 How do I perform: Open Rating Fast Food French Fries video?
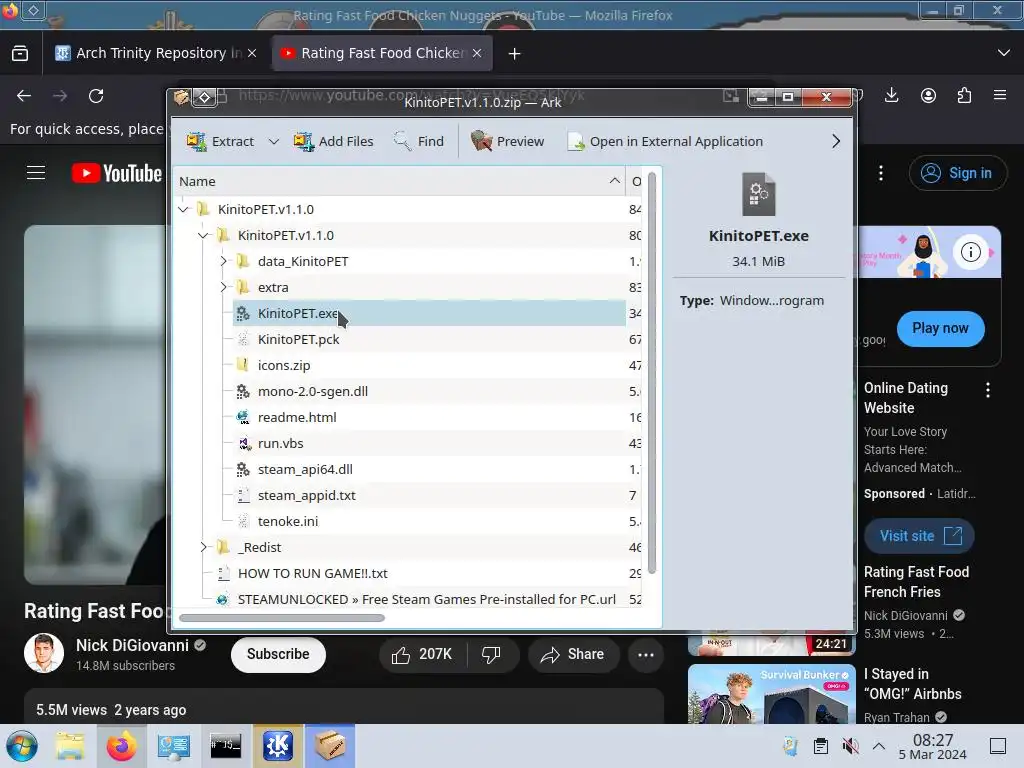916,582
